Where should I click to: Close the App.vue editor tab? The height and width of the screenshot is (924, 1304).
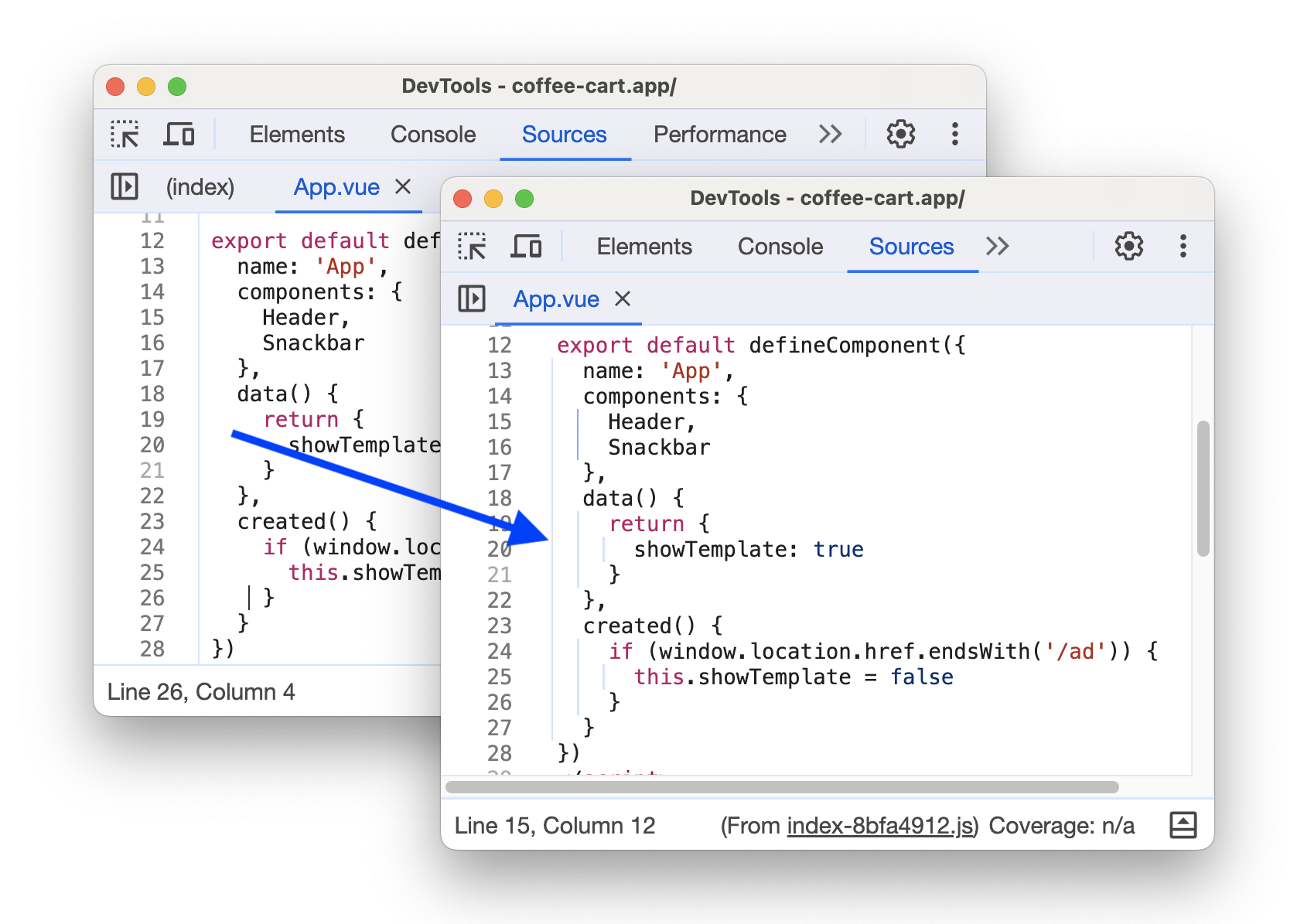pos(623,299)
